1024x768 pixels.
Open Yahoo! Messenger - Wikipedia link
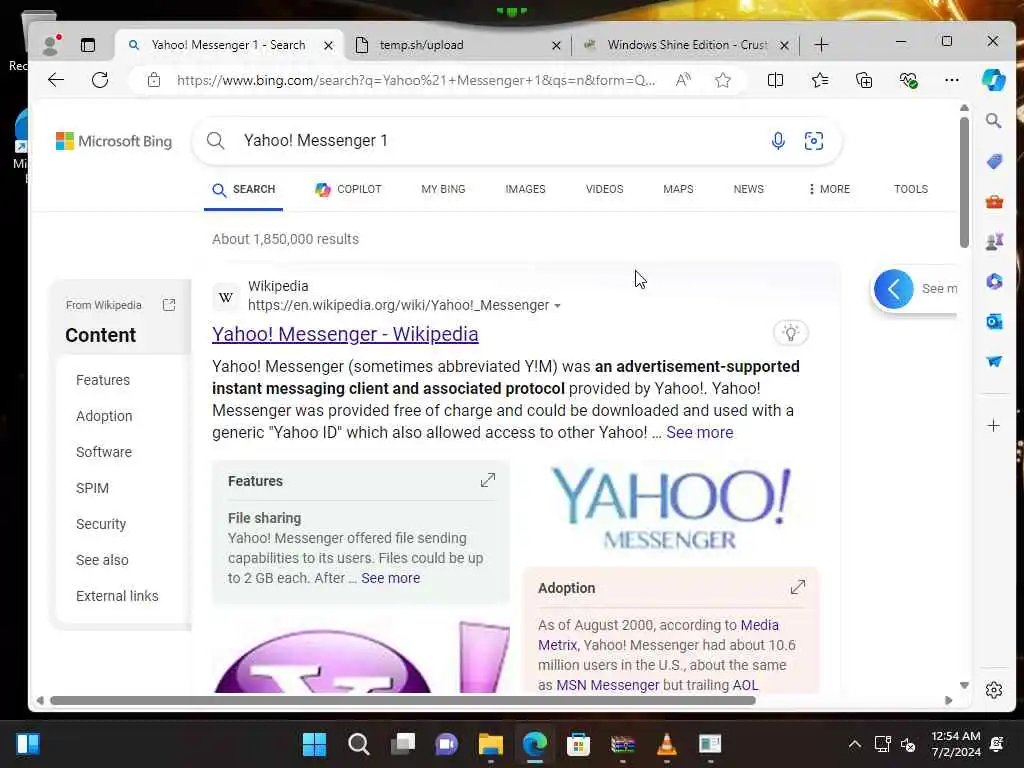click(345, 334)
